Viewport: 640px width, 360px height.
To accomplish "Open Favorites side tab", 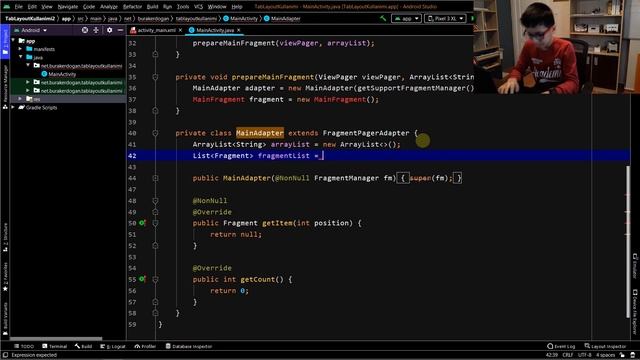I will pos(5,277).
